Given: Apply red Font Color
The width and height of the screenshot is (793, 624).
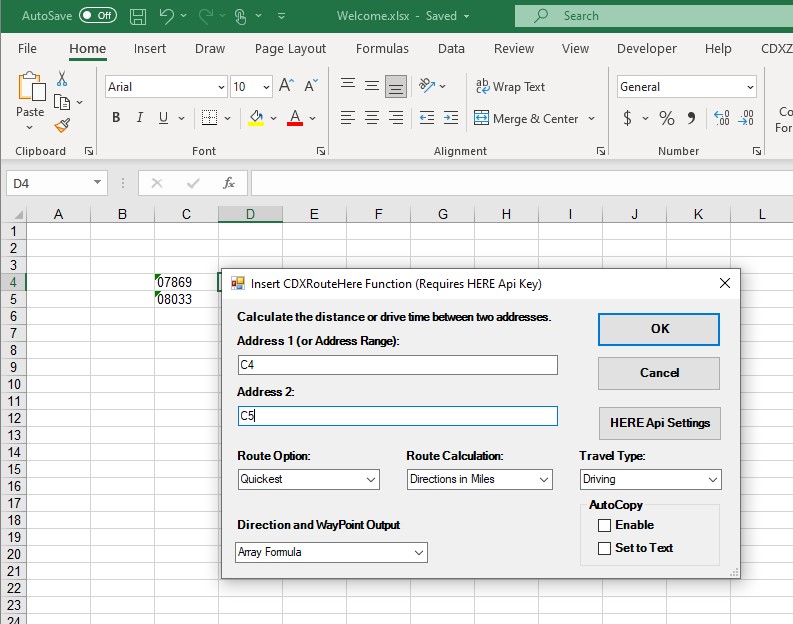Looking at the screenshot, I should pos(295,118).
